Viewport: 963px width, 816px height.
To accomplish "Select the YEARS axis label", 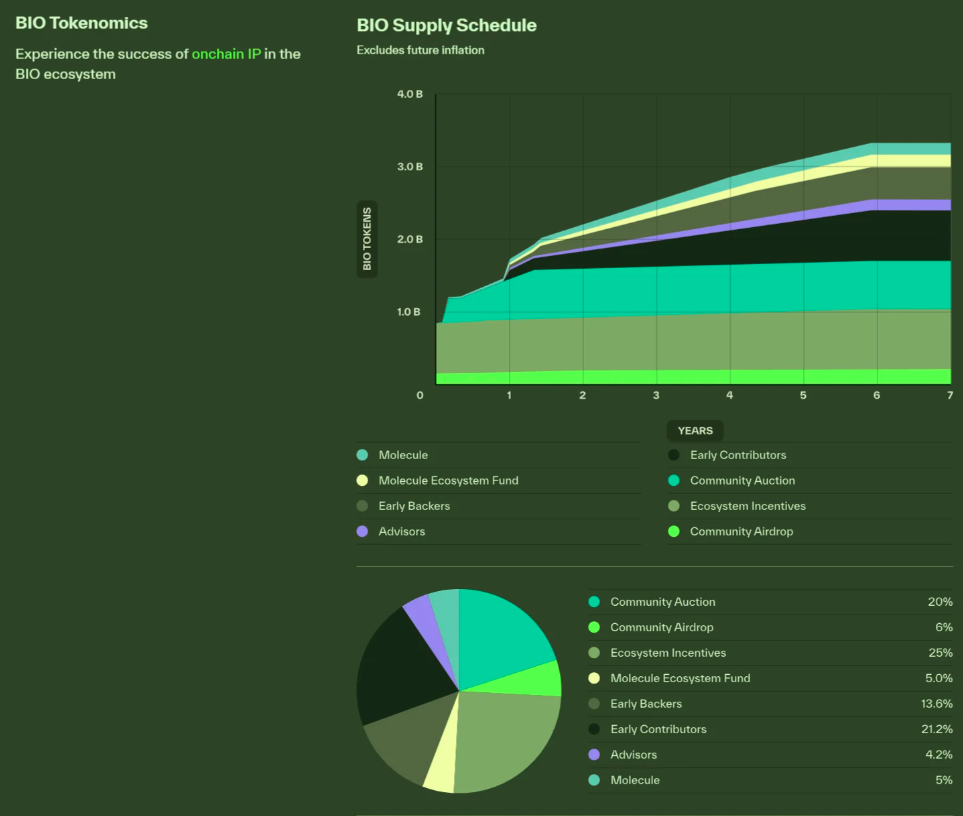I will pos(695,430).
